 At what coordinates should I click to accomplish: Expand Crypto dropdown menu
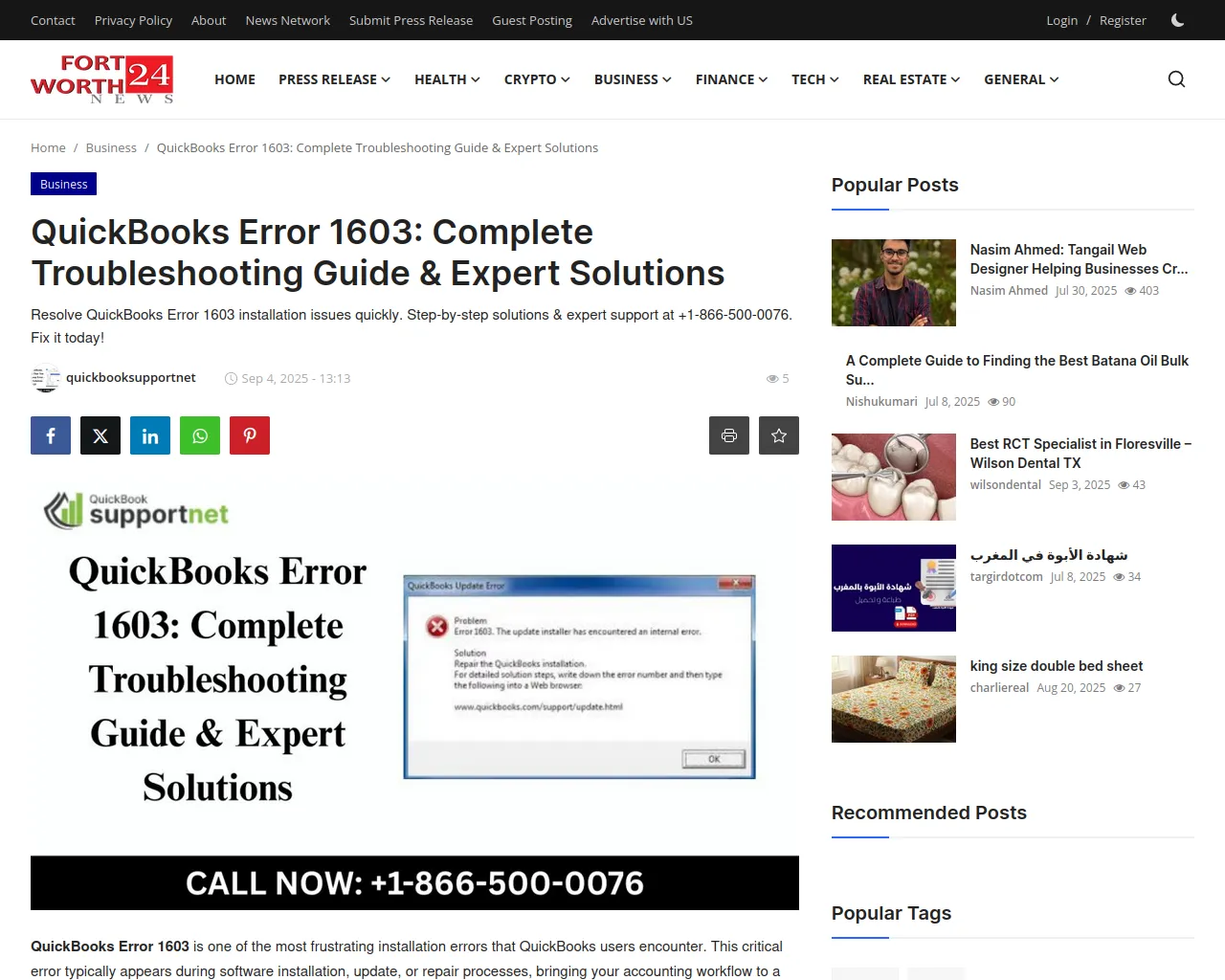pyautogui.click(x=537, y=79)
